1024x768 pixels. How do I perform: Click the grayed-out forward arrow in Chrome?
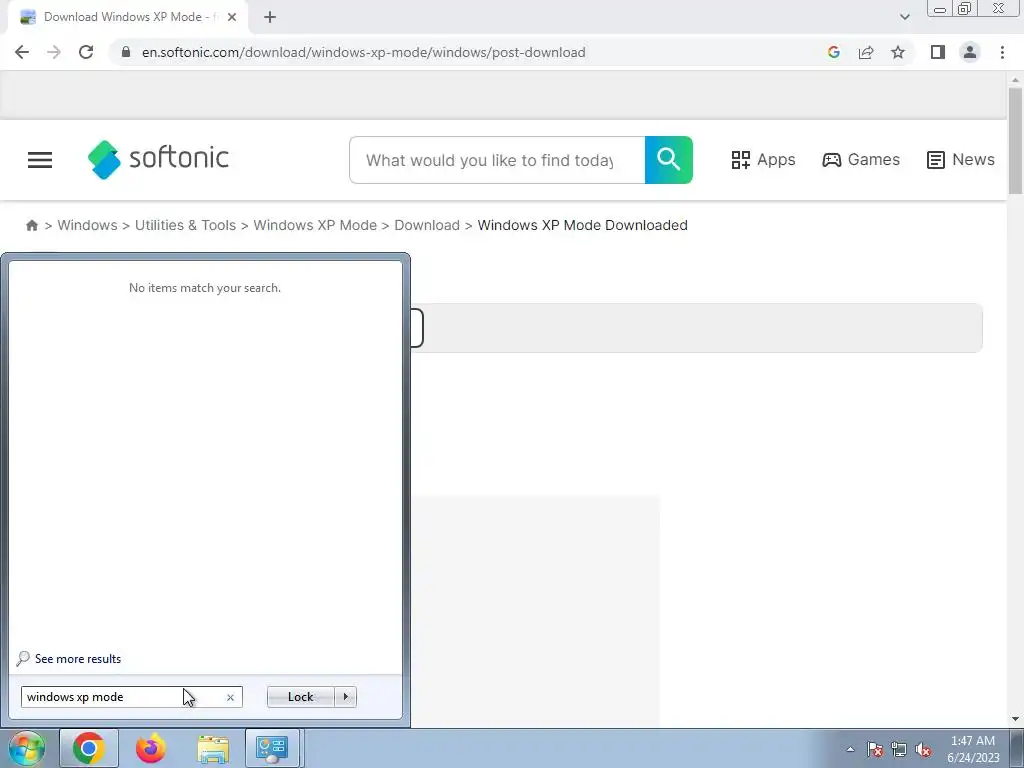point(54,52)
